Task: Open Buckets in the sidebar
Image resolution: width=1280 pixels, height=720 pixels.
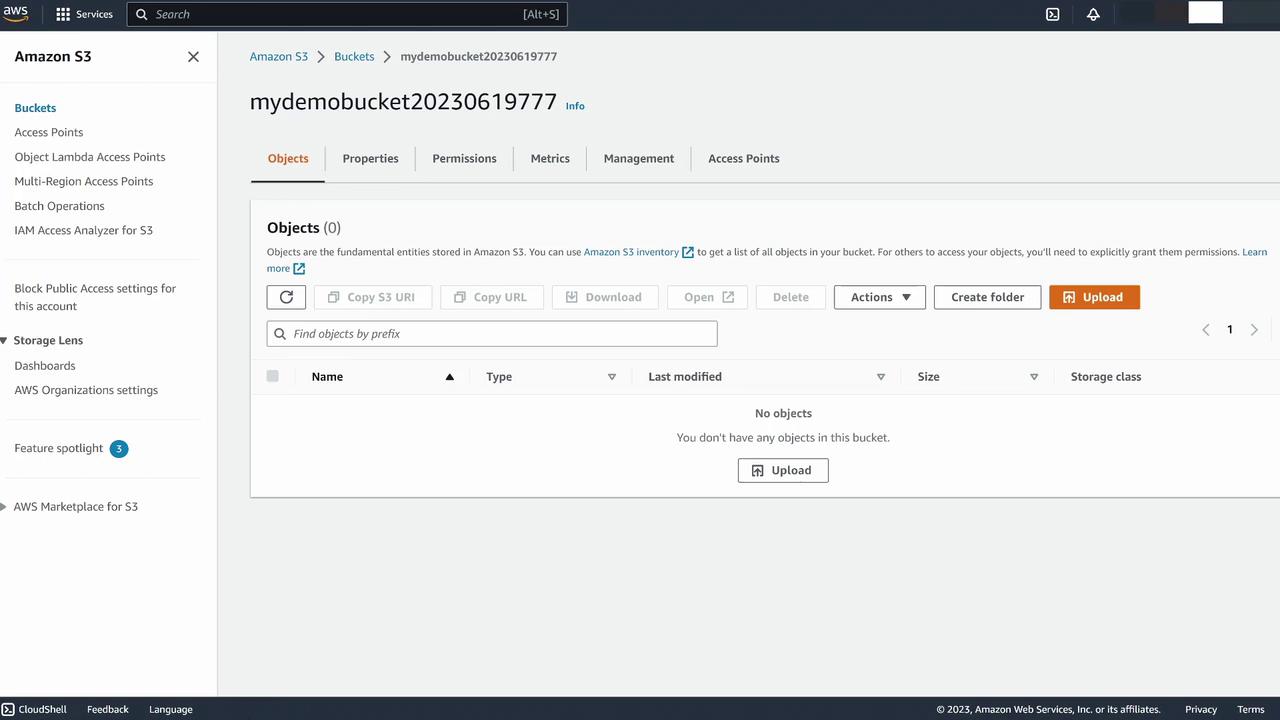Action: coord(35,108)
